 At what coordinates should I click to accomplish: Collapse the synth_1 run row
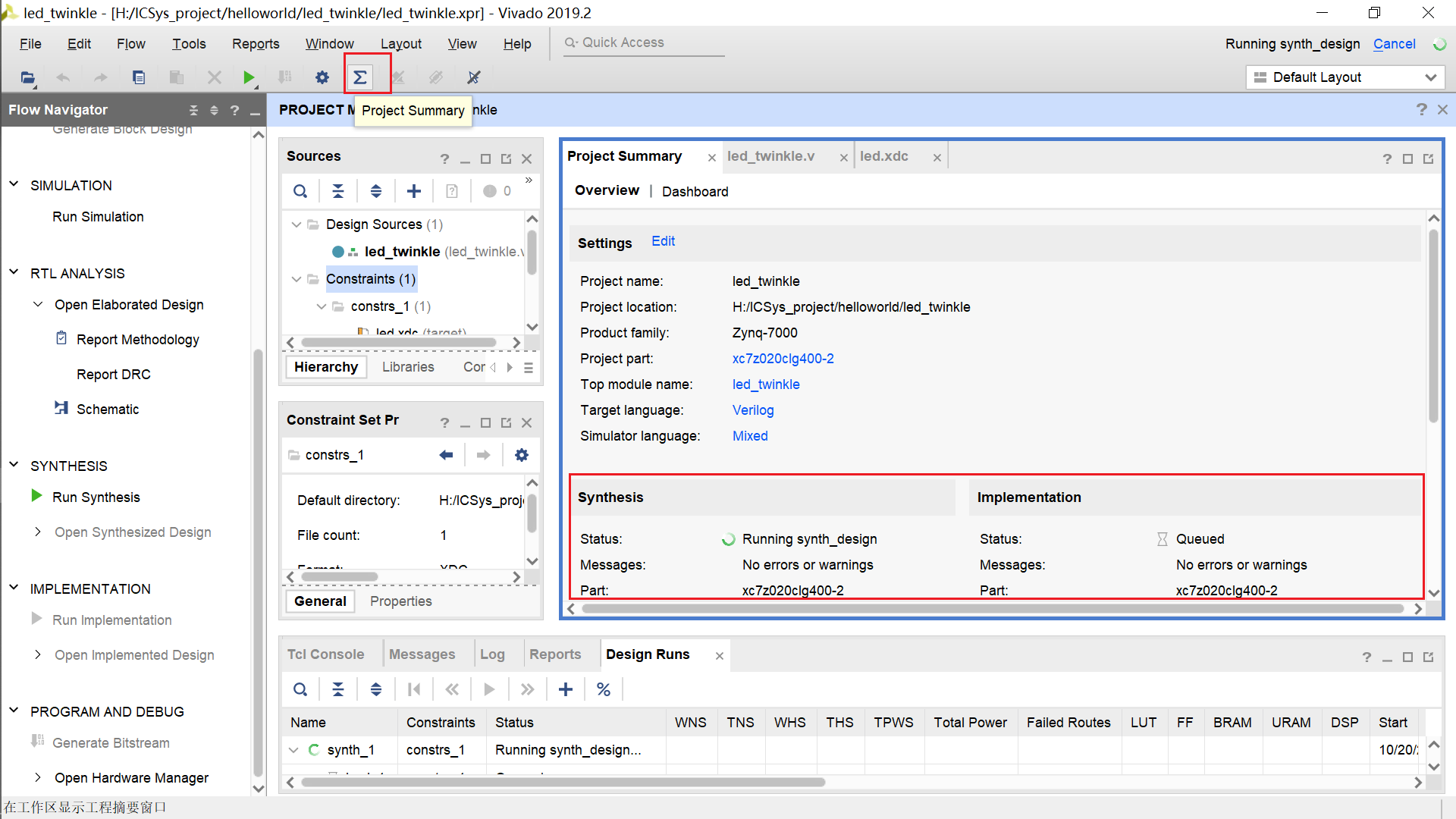(294, 750)
